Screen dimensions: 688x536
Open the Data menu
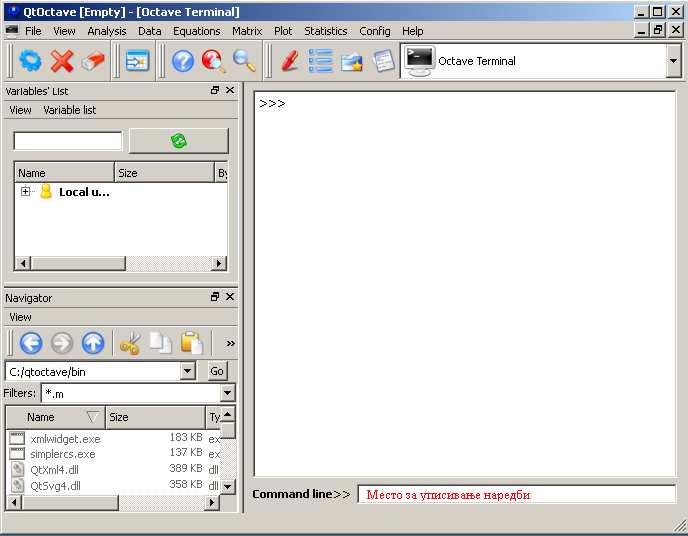click(x=150, y=31)
